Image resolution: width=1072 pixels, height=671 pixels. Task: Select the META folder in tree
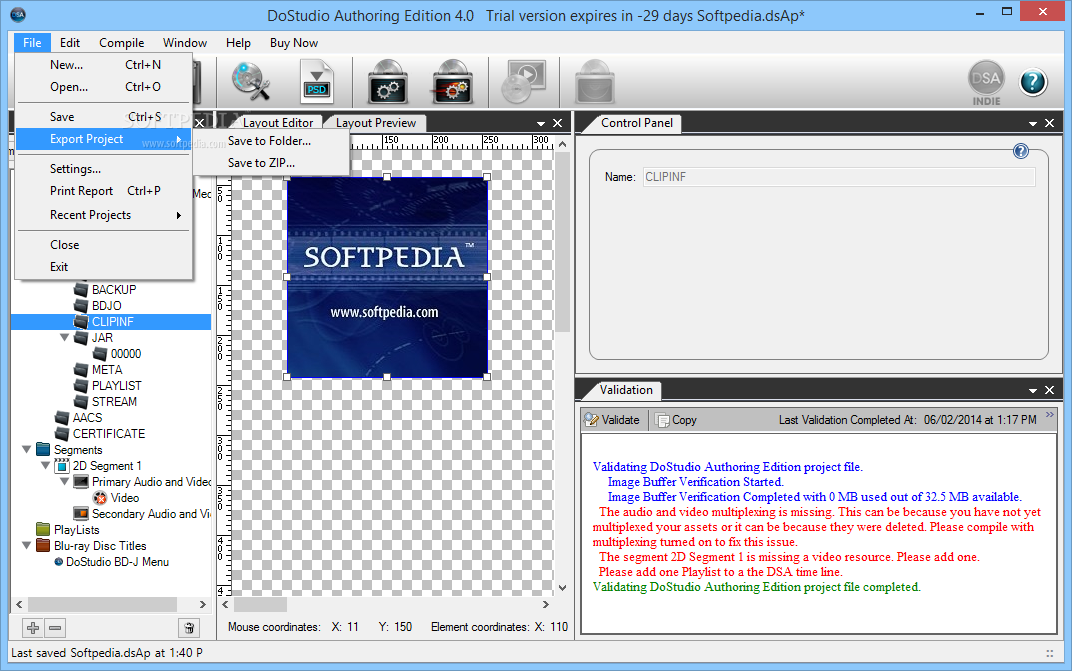[98, 369]
